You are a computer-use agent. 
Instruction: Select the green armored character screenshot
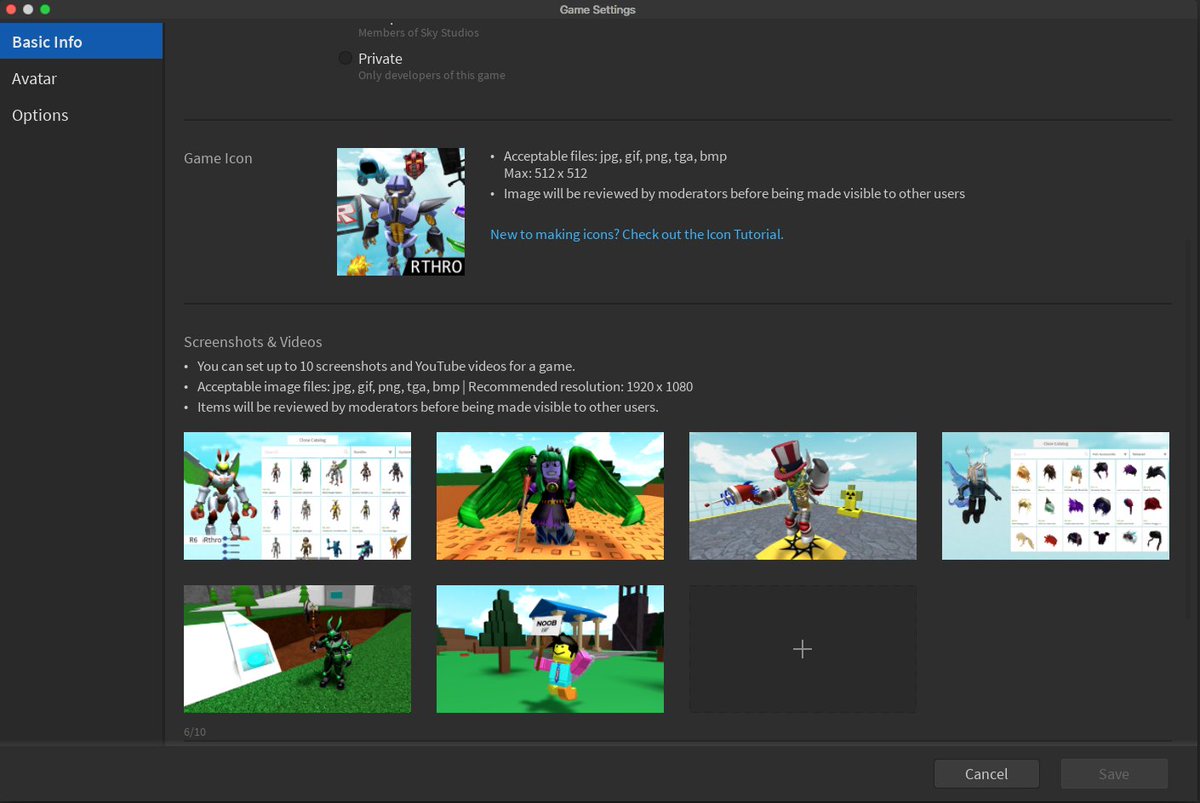click(296, 649)
